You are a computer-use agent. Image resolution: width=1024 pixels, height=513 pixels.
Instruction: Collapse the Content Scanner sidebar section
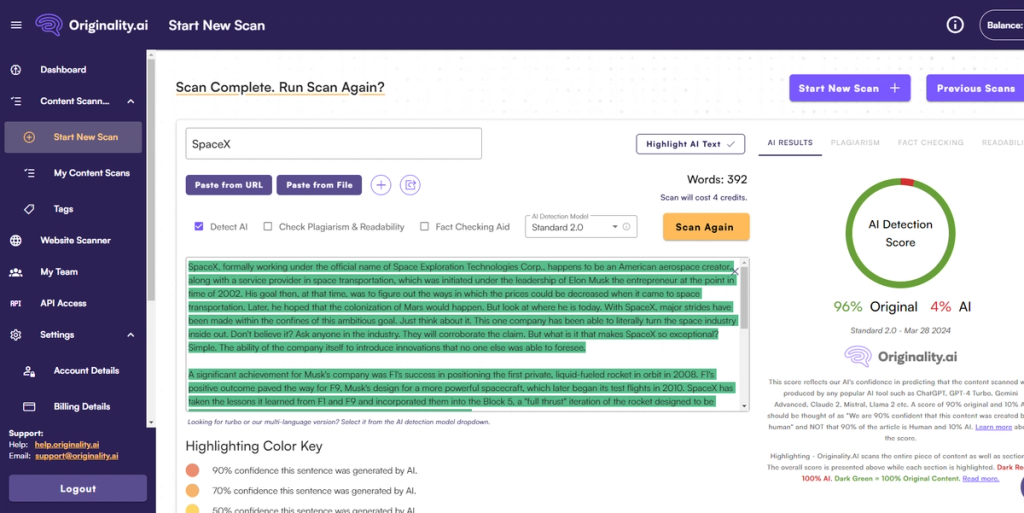[x=131, y=101]
